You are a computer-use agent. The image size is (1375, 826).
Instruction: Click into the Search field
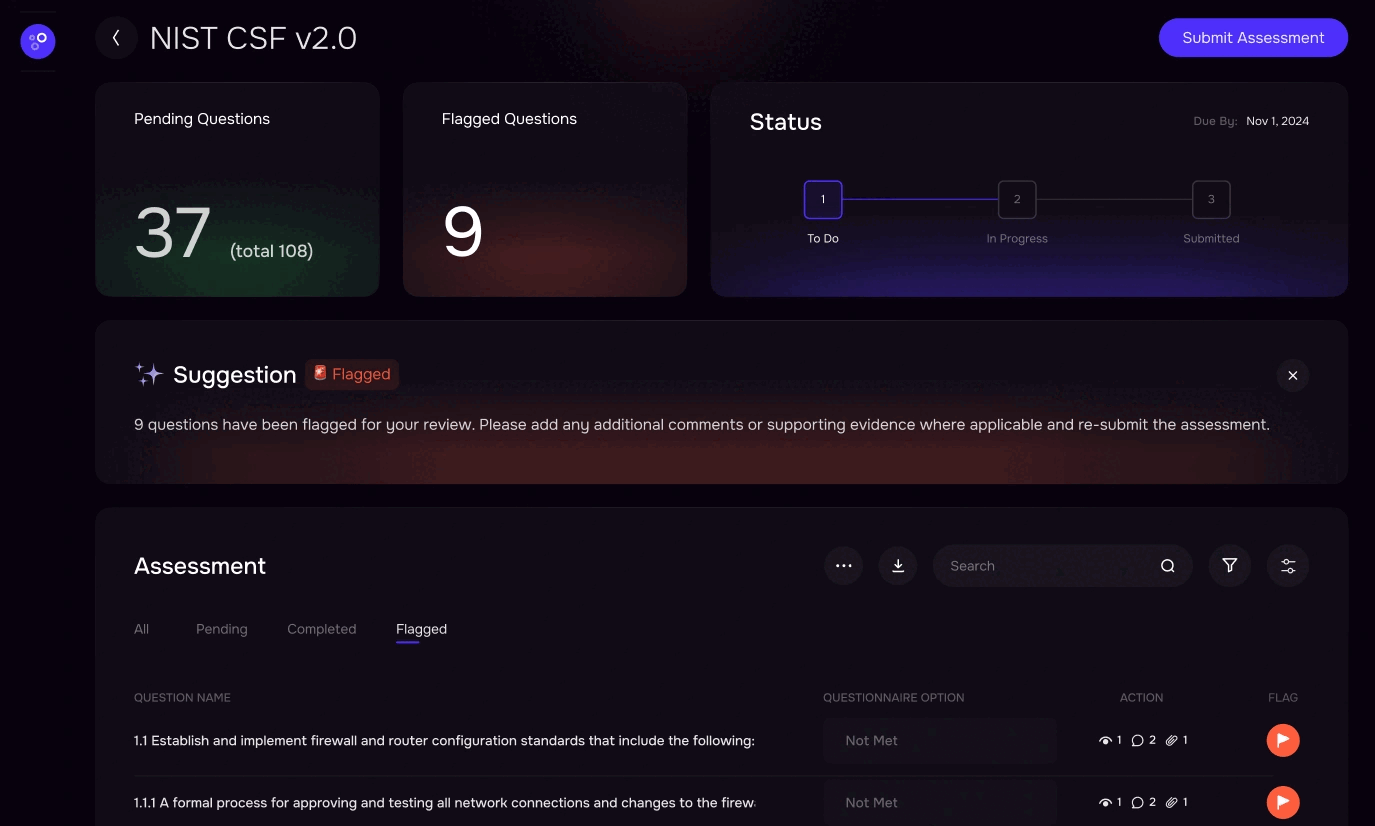1062,566
